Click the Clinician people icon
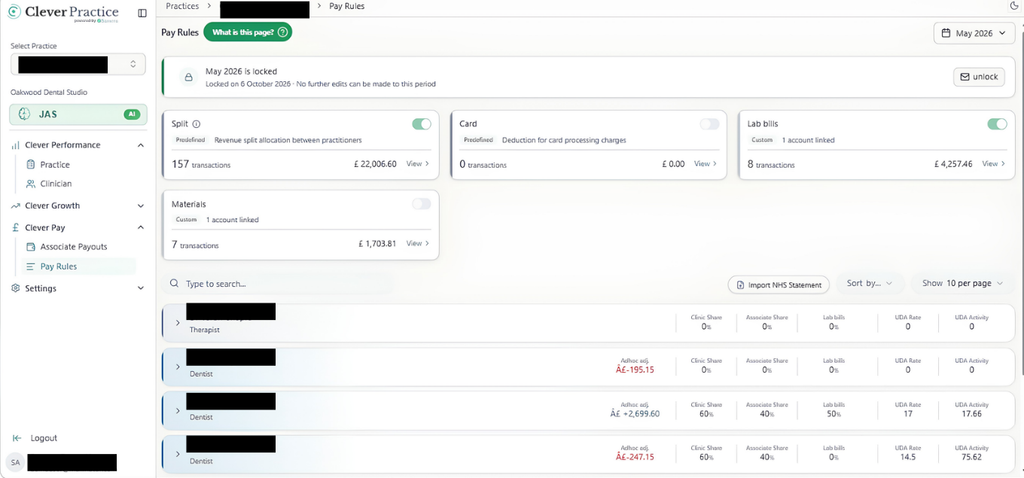The width and height of the screenshot is (1024, 478). pyautogui.click(x=30, y=184)
